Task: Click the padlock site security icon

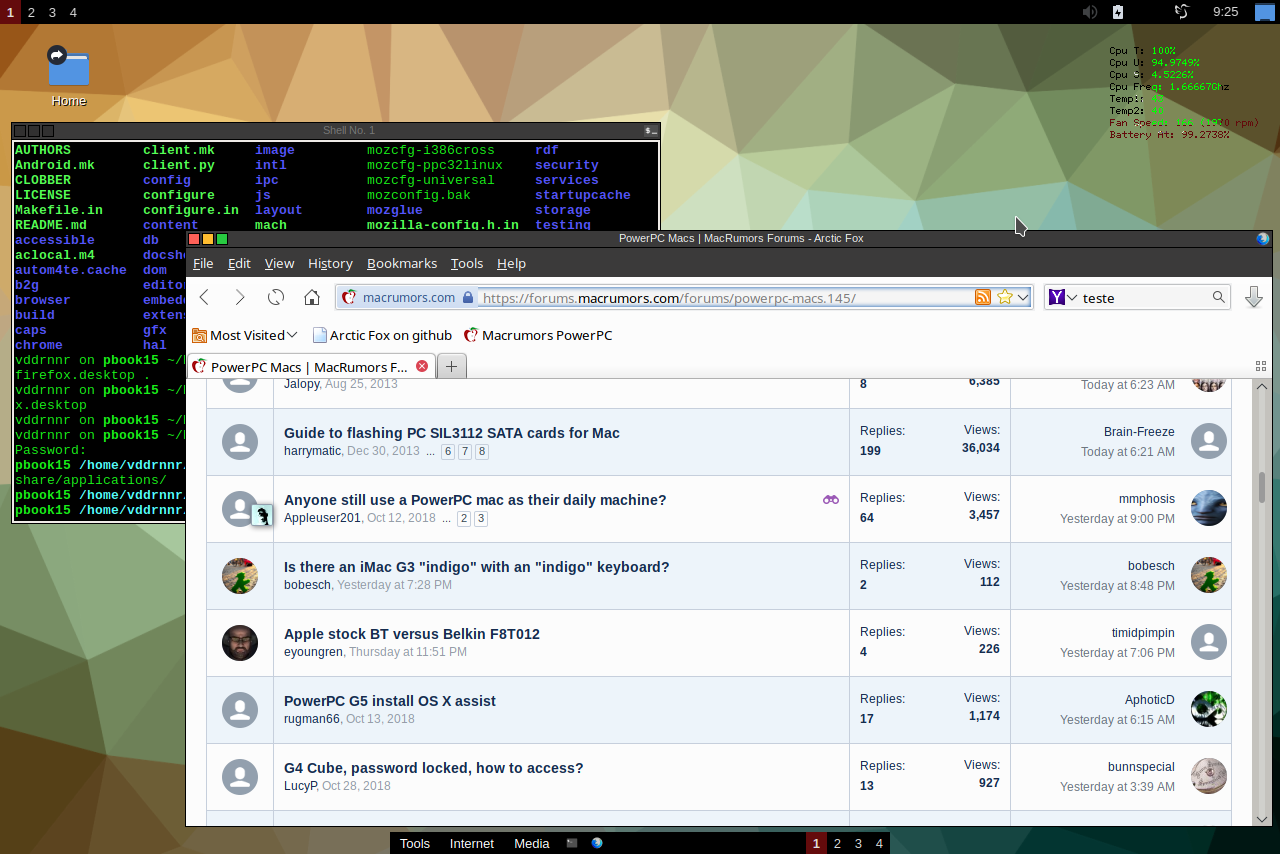Action: [467, 297]
